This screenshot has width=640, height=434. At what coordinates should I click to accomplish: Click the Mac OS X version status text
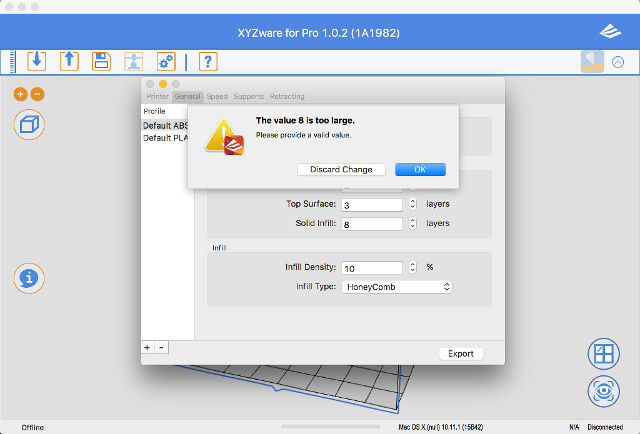coord(440,427)
